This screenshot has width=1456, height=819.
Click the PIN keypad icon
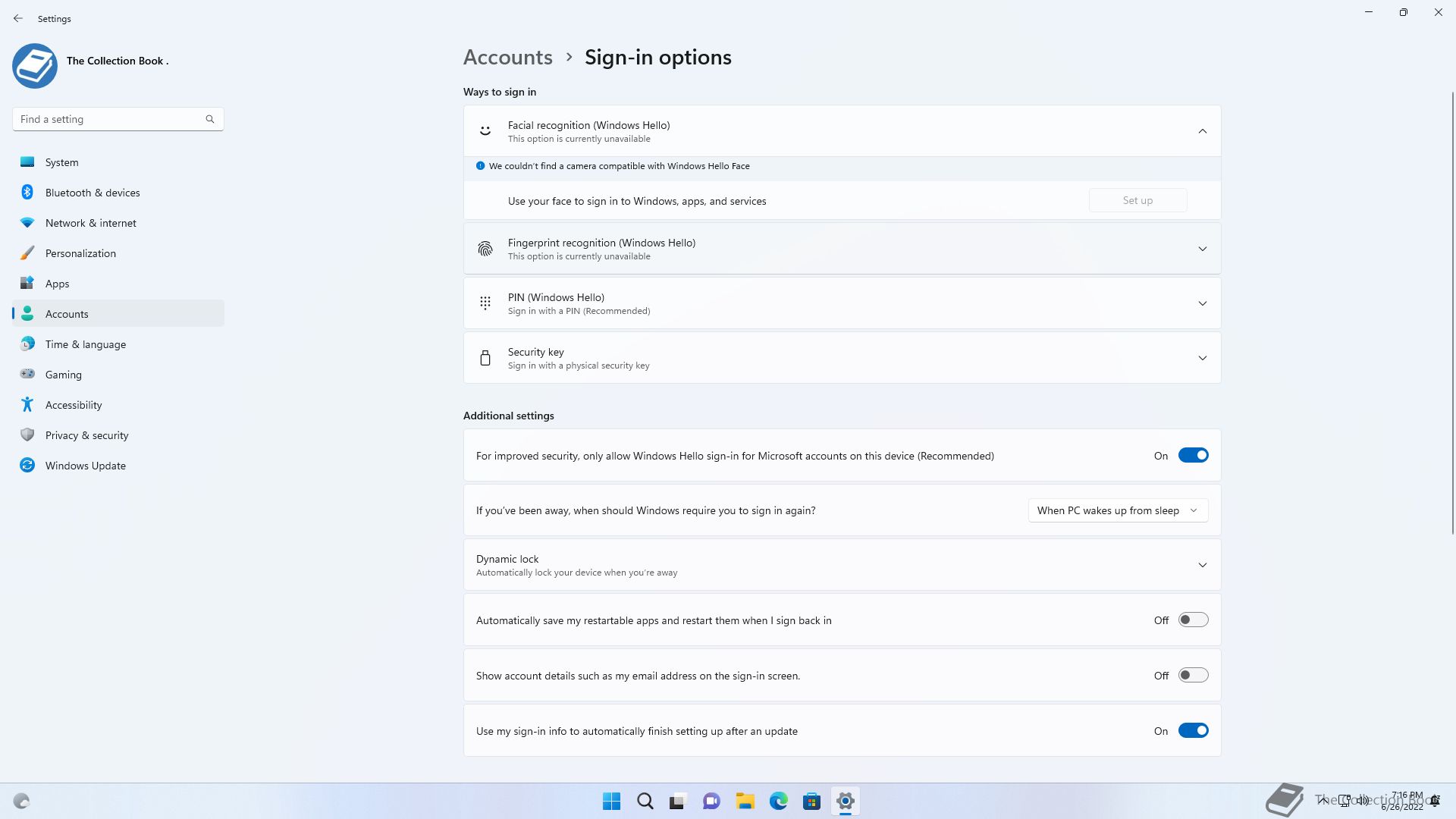485,303
